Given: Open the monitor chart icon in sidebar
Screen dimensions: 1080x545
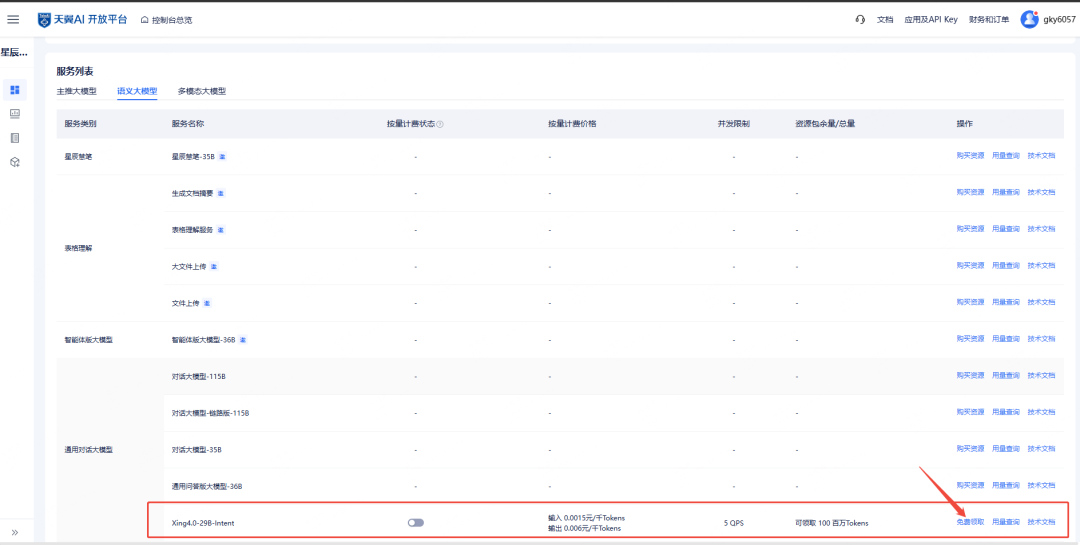Looking at the screenshot, I should click(15, 114).
